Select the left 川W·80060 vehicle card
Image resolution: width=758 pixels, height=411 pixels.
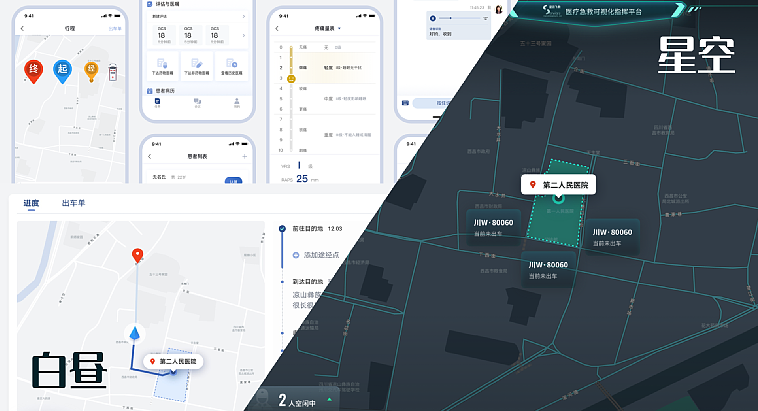(x=493, y=227)
